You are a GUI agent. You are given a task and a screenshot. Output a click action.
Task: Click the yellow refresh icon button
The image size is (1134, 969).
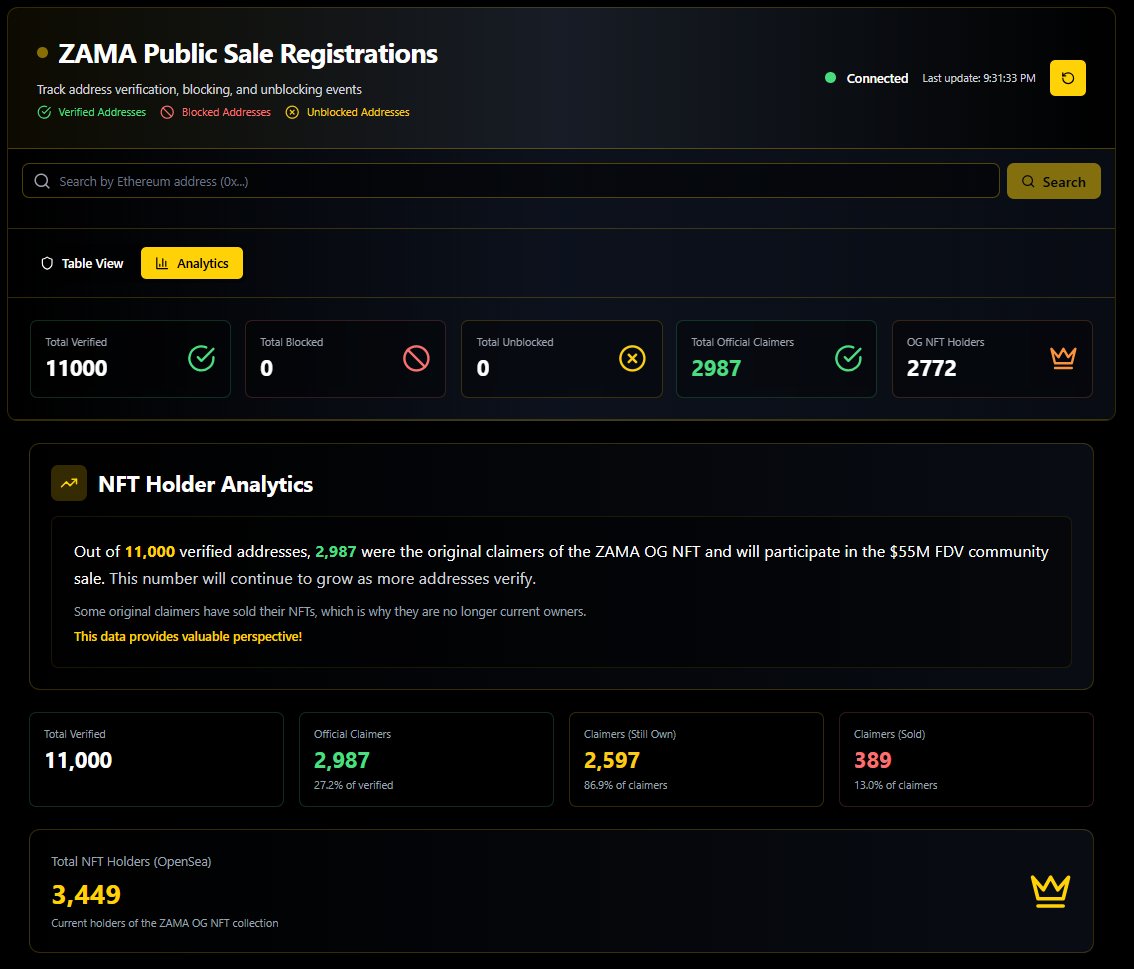tap(1067, 78)
